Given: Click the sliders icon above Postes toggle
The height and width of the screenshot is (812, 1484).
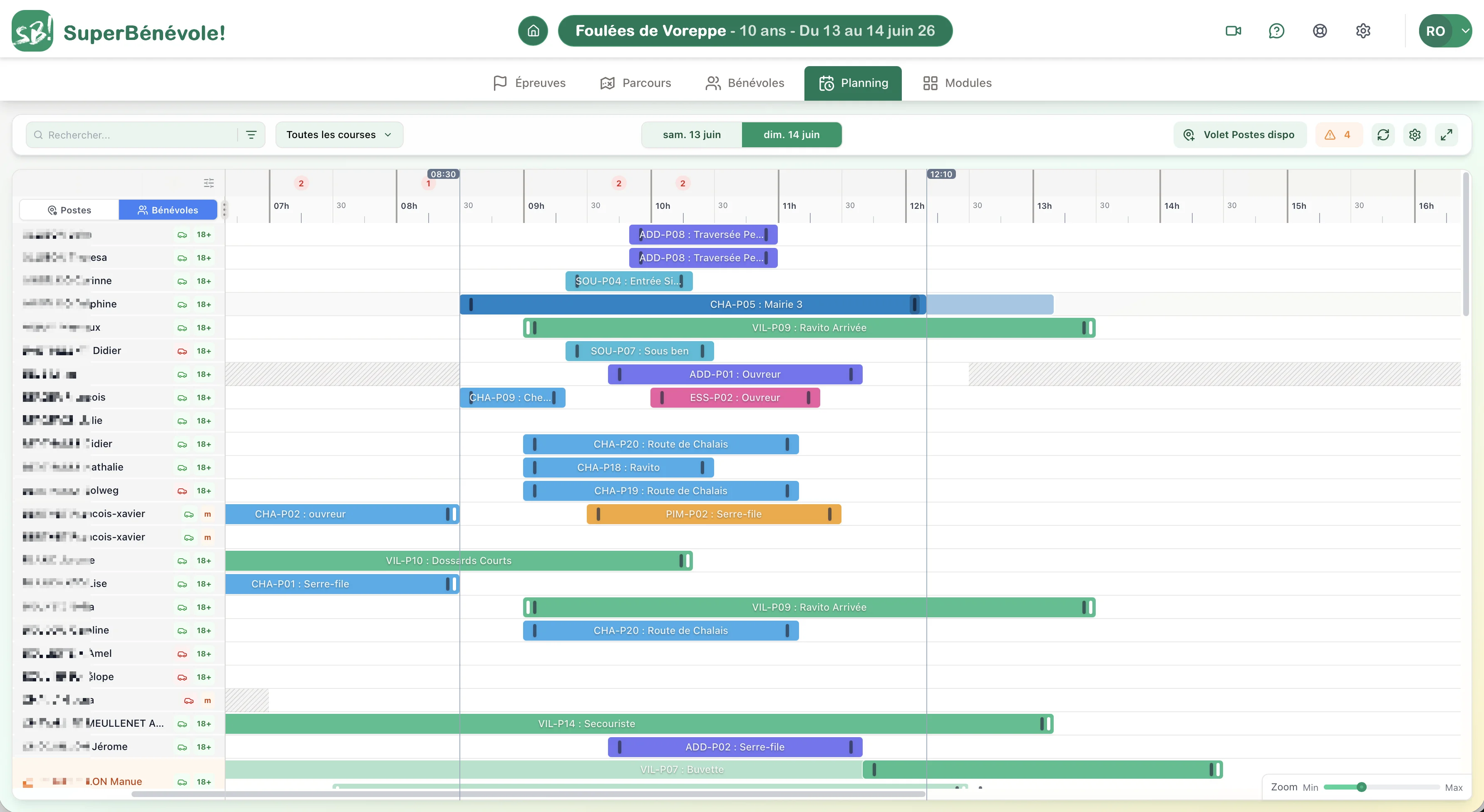Looking at the screenshot, I should tap(208, 183).
